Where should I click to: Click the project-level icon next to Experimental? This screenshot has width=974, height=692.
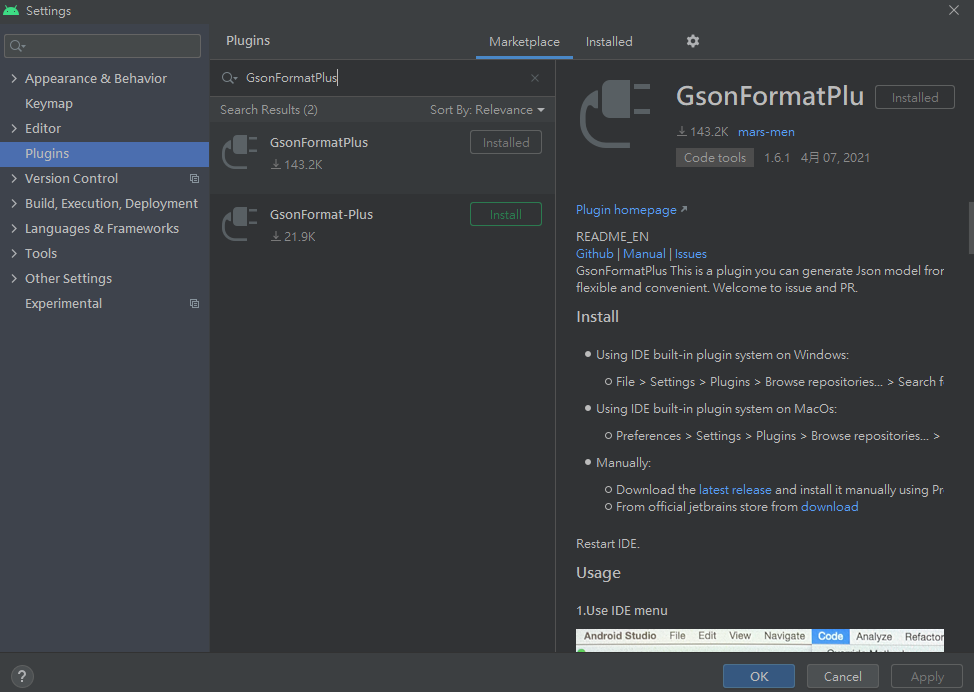click(x=194, y=303)
